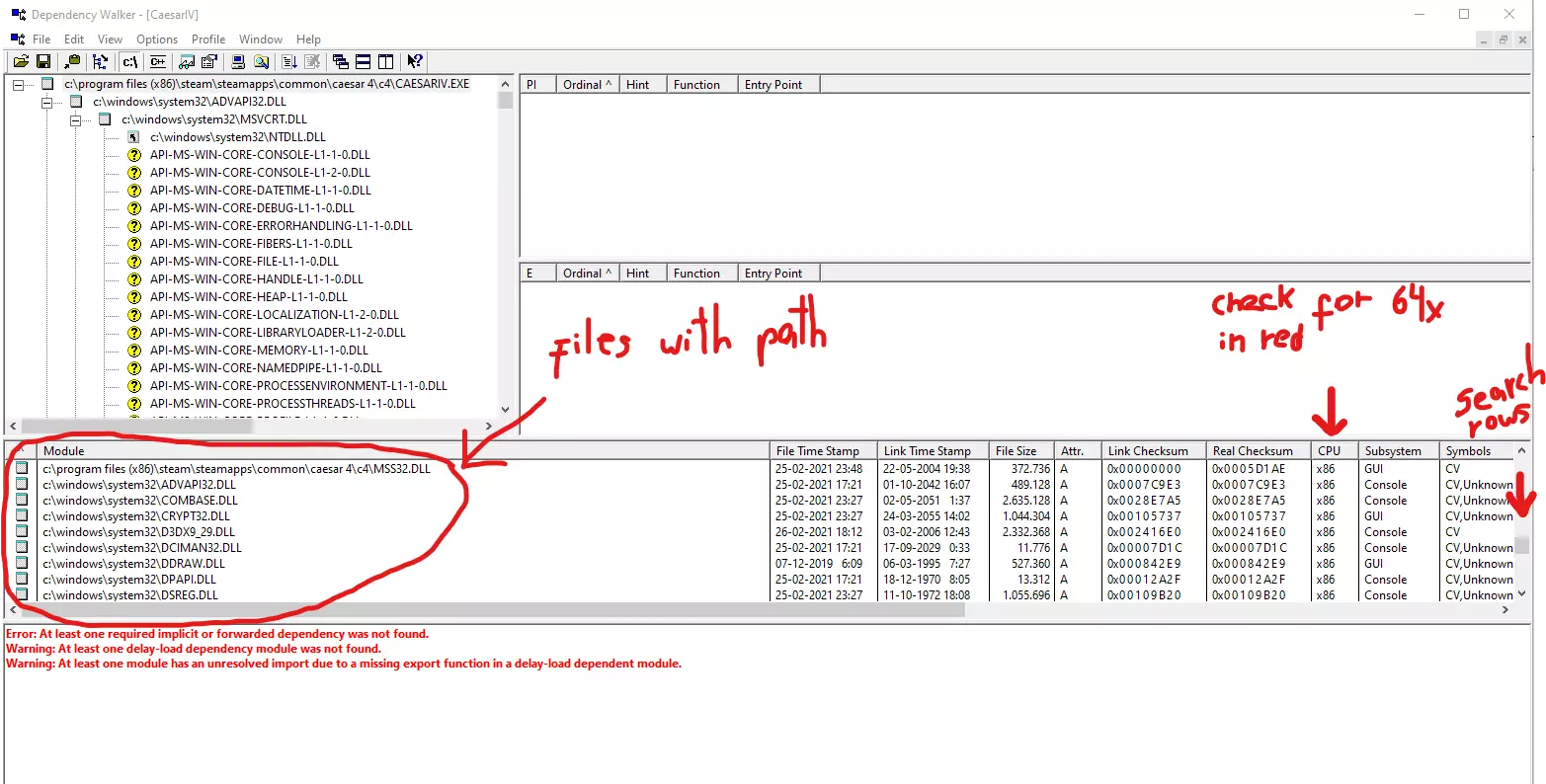
Task: Click the question-mark icon of API-MS-WIN-CORE-HEAP-L1-1-0.DLL
Action: [x=134, y=297]
